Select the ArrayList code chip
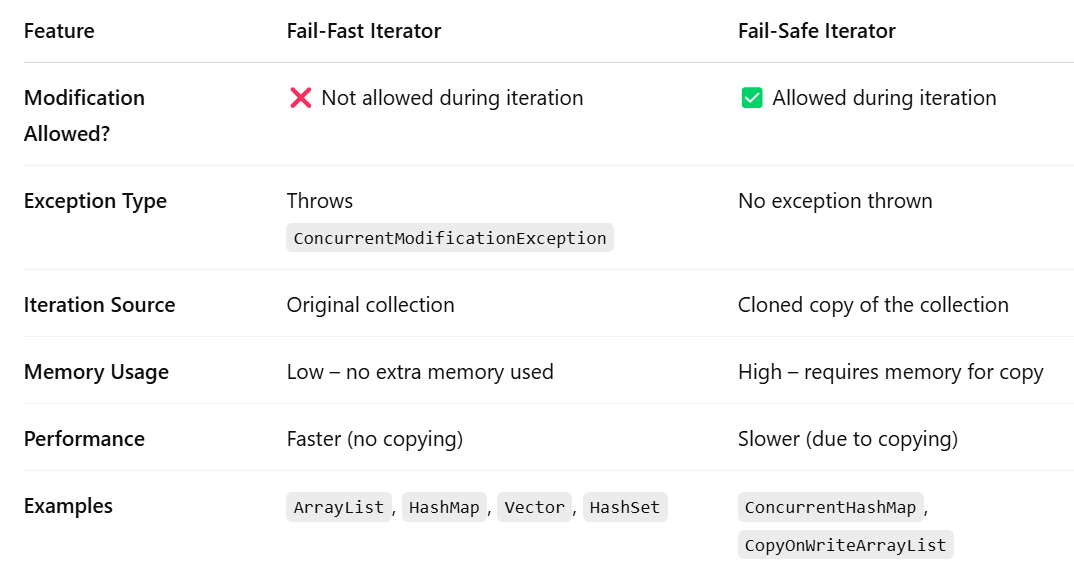The height and width of the screenshot is (580, 1074). coord(339,507)
